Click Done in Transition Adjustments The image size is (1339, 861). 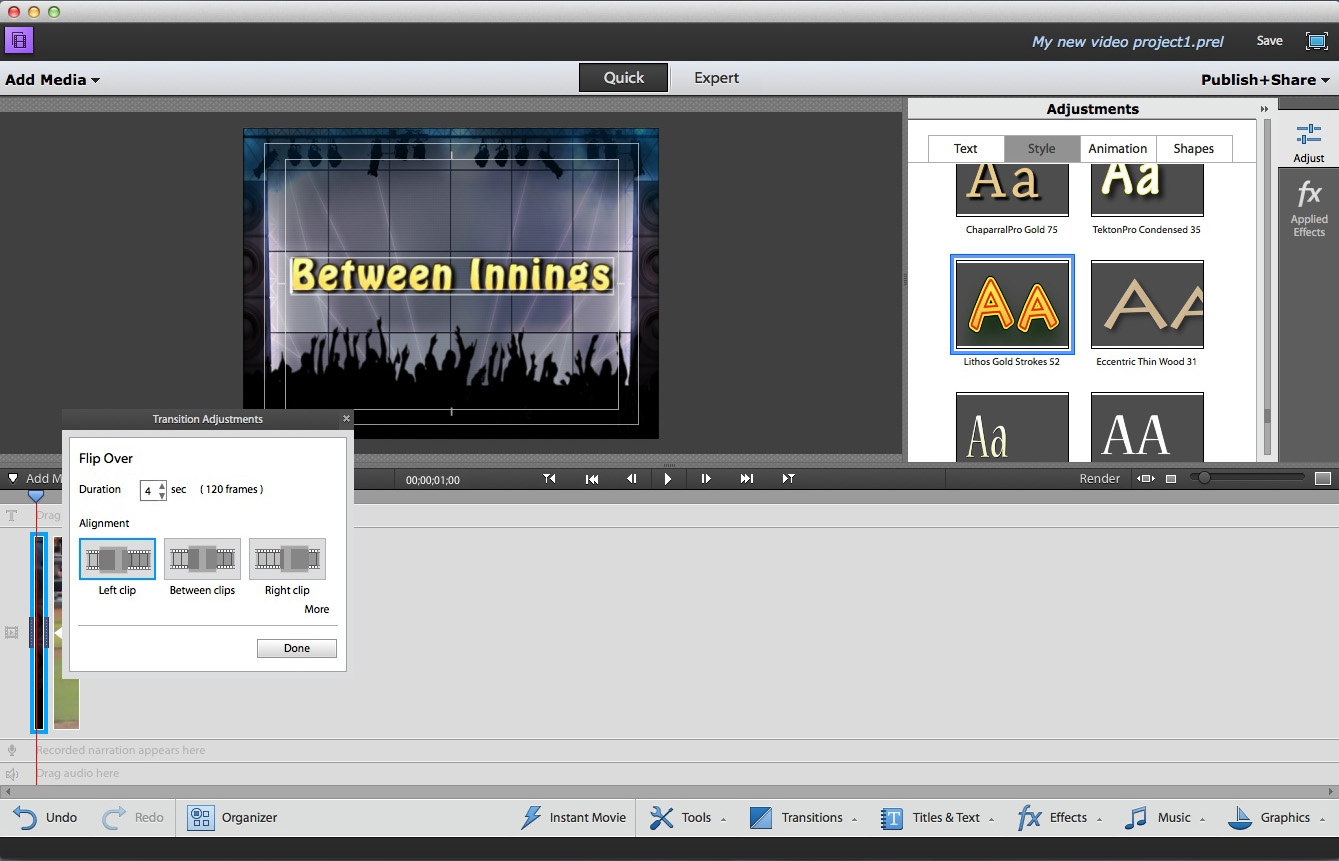tap(296, 648)
